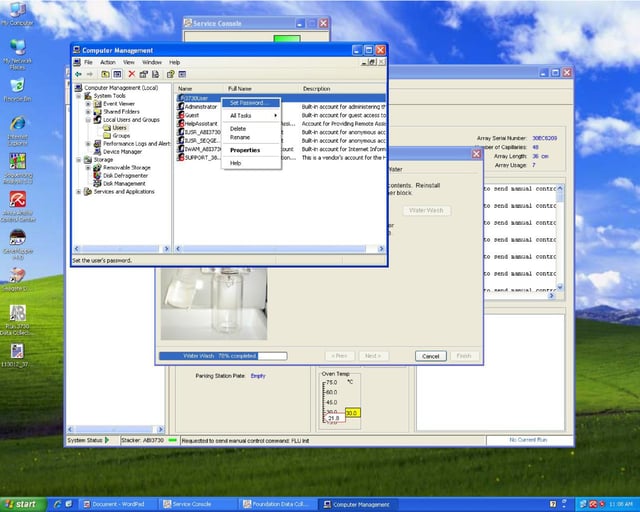Click the Forward arrow in Computer Management toolbar
This screenshot has width=640, height=512.
pos(89,74)
